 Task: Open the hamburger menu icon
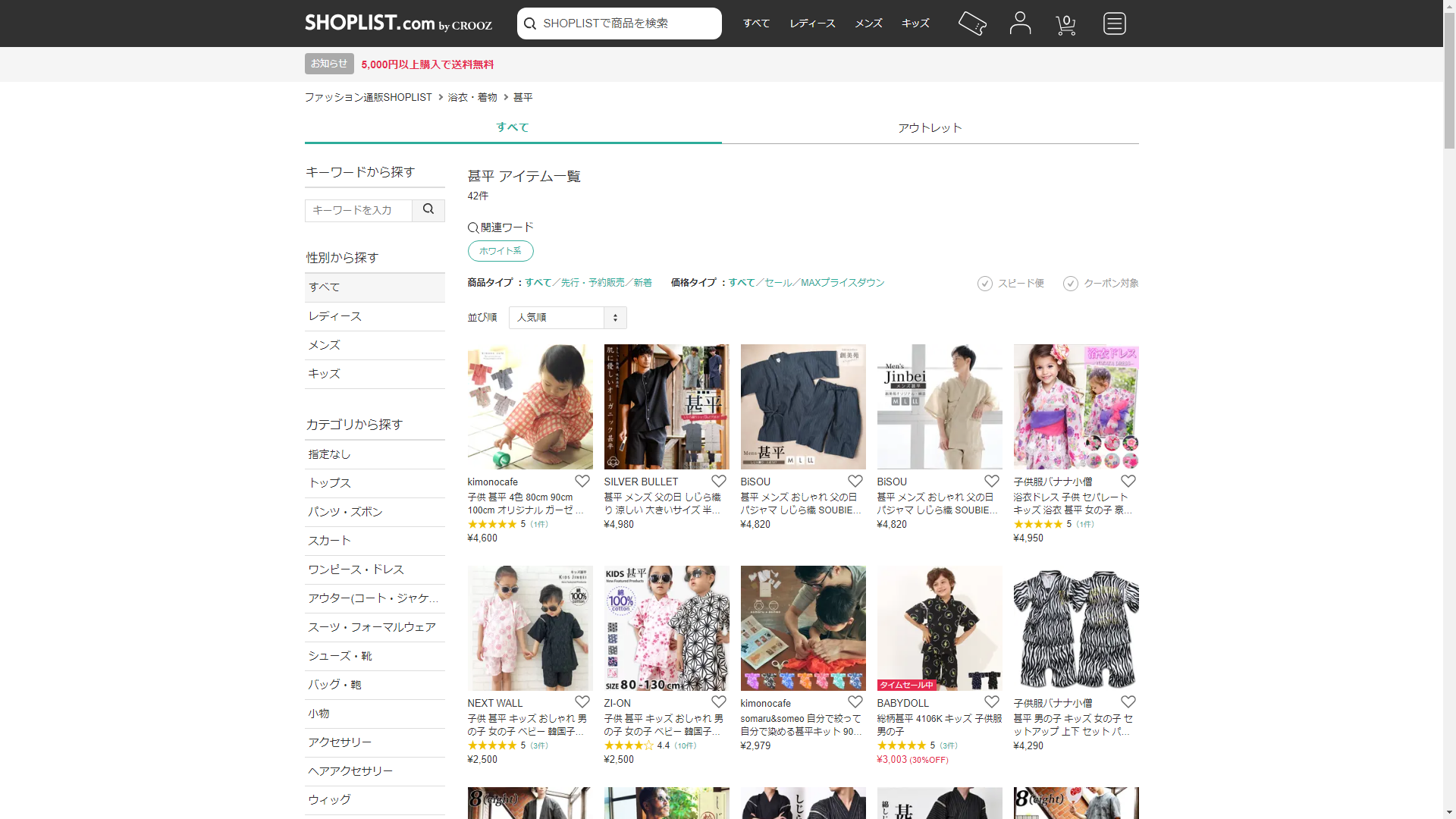coord(1114,24)
